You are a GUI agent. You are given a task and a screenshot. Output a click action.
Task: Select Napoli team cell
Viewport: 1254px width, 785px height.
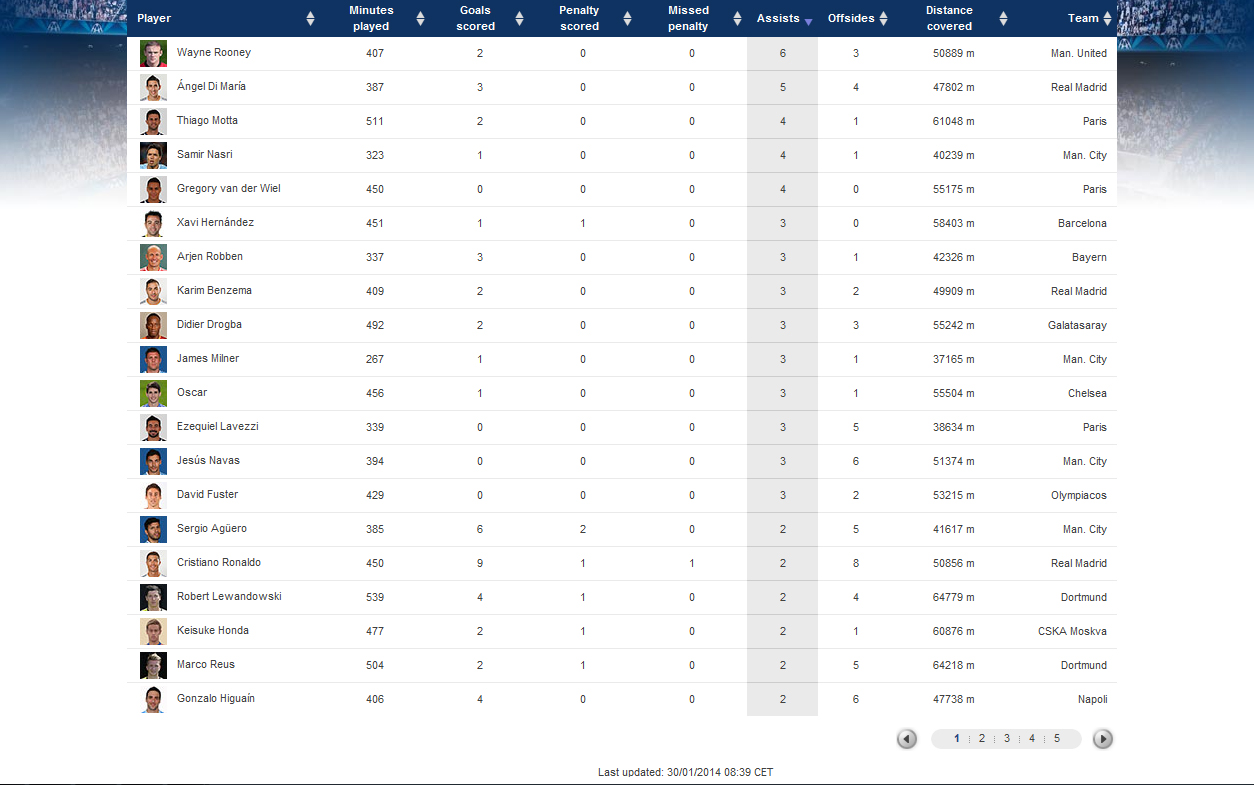tap(1092, 699)
